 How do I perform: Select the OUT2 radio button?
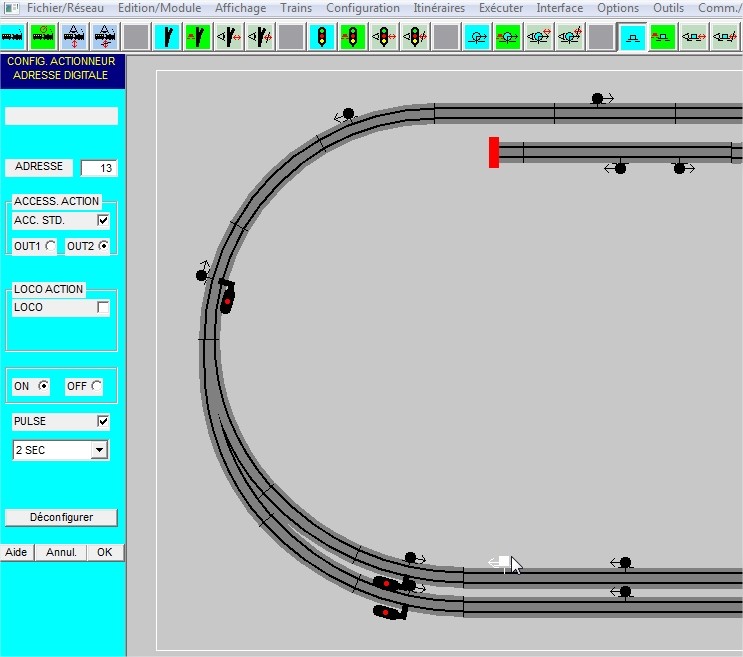tap(103, 246)
